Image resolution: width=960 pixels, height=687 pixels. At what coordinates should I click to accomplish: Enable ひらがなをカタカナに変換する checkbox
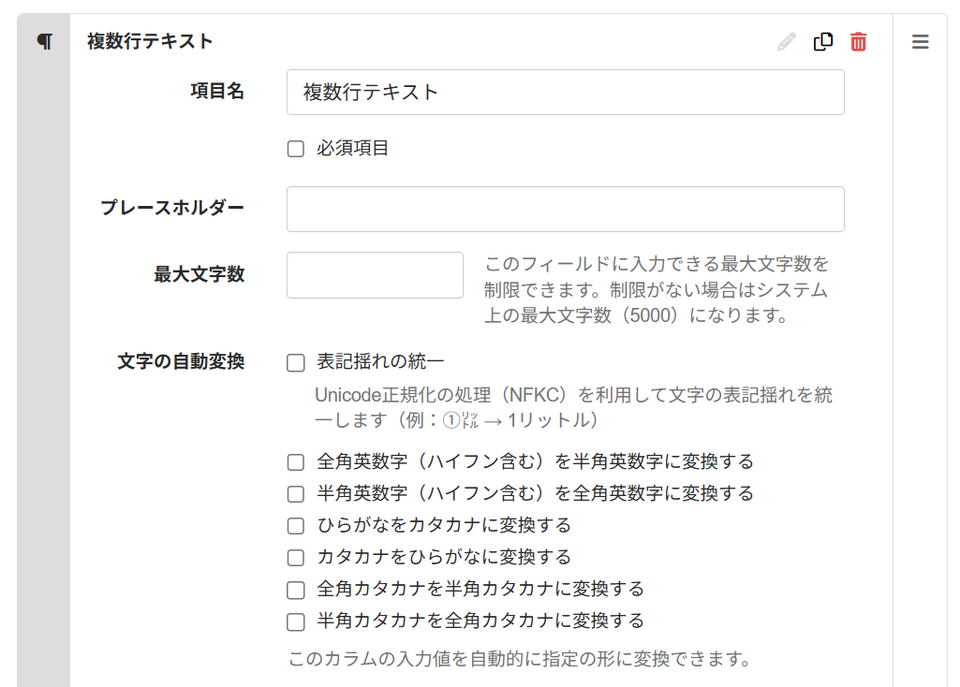296,526
